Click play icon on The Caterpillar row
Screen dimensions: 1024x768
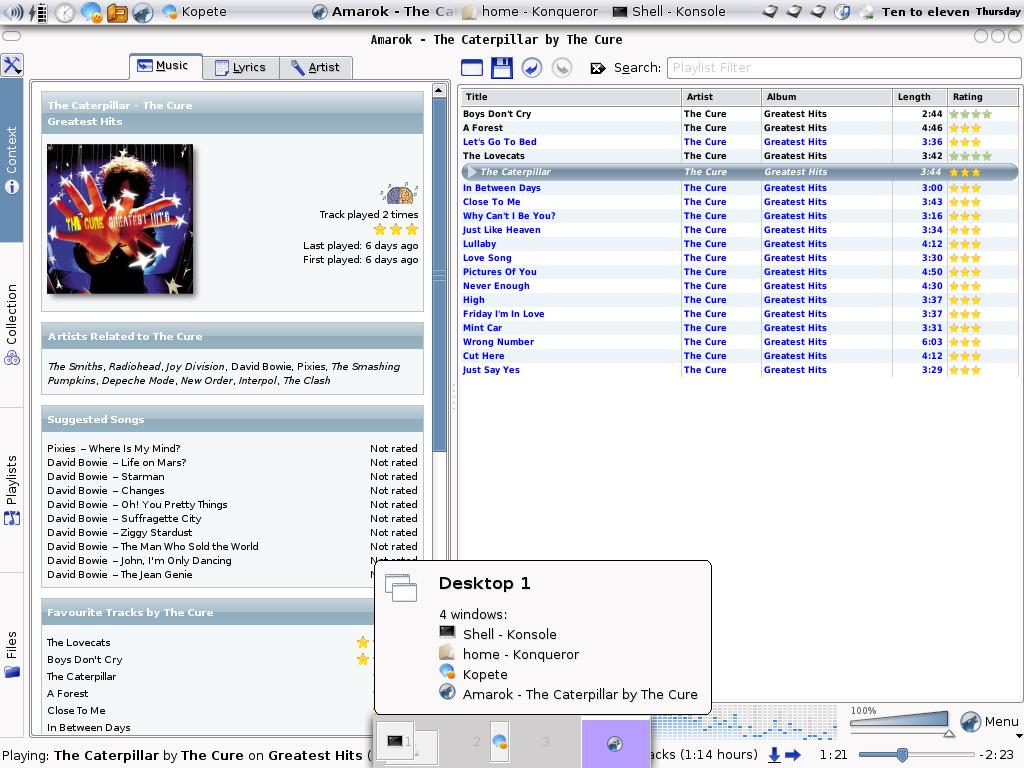[x=472, y=172]
